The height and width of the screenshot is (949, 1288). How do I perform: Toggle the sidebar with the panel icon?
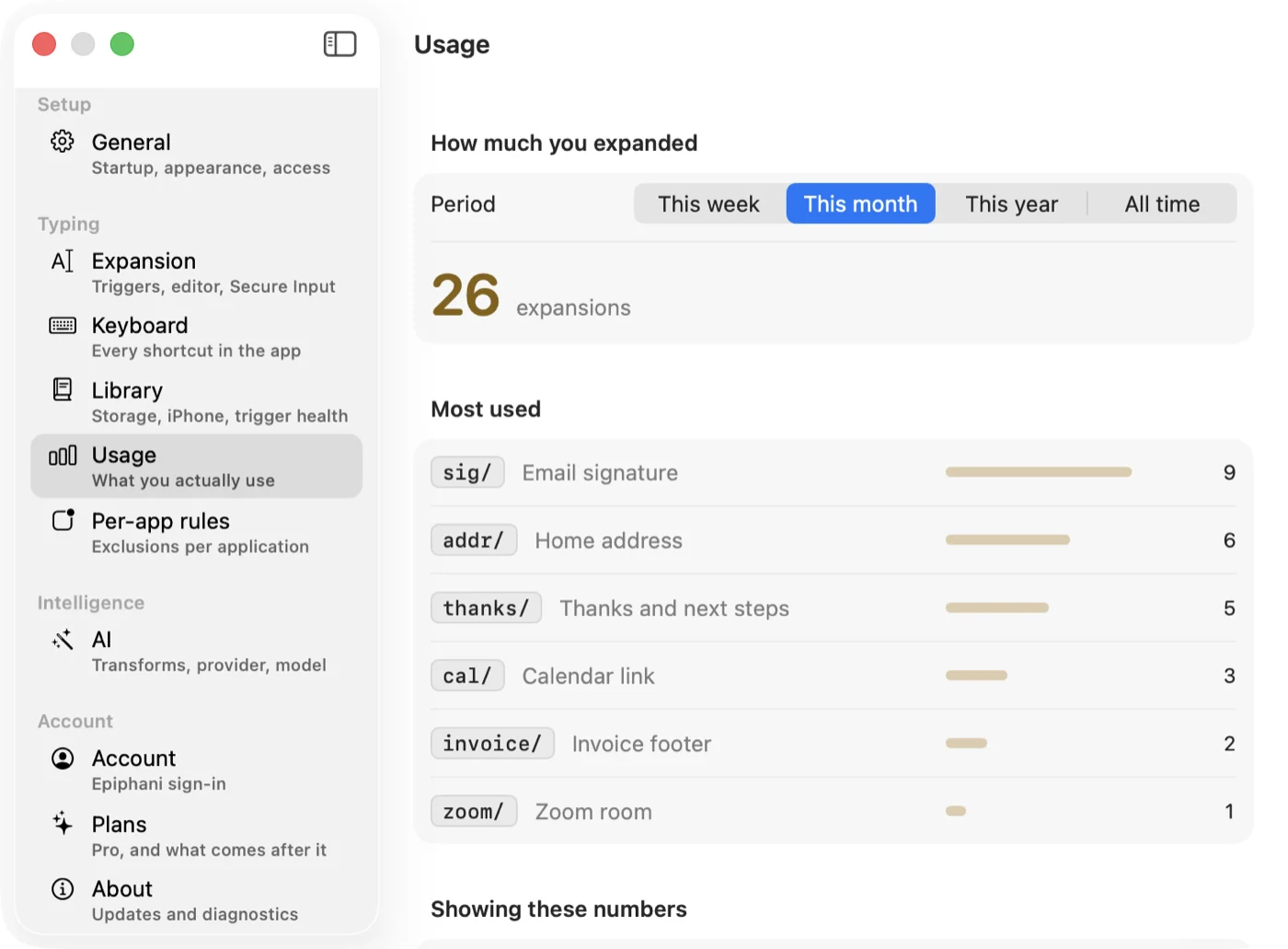[339, 44]
